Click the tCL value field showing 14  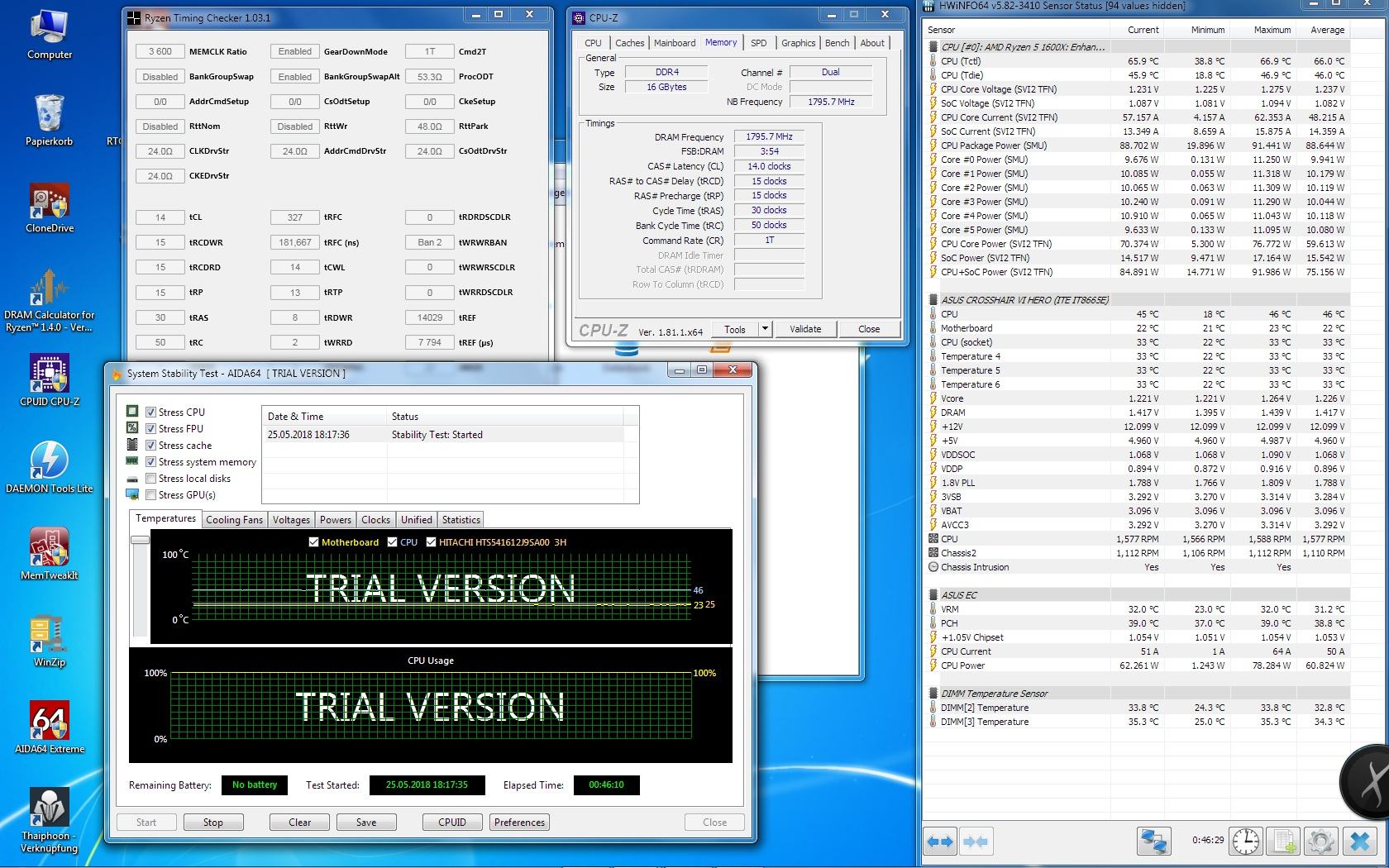point(160,217)
